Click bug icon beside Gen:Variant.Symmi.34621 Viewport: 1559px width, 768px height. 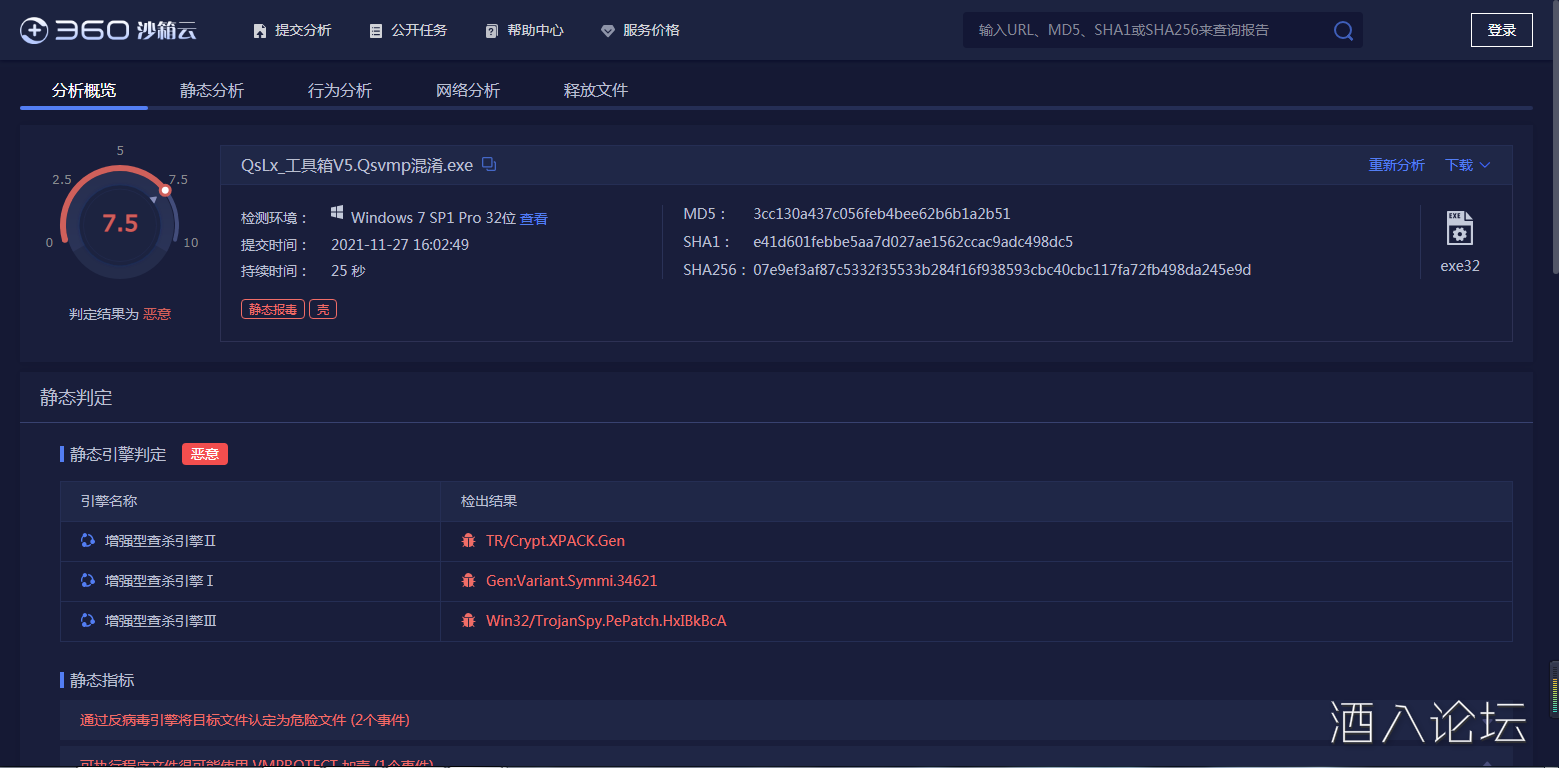(x=468, y=581)
